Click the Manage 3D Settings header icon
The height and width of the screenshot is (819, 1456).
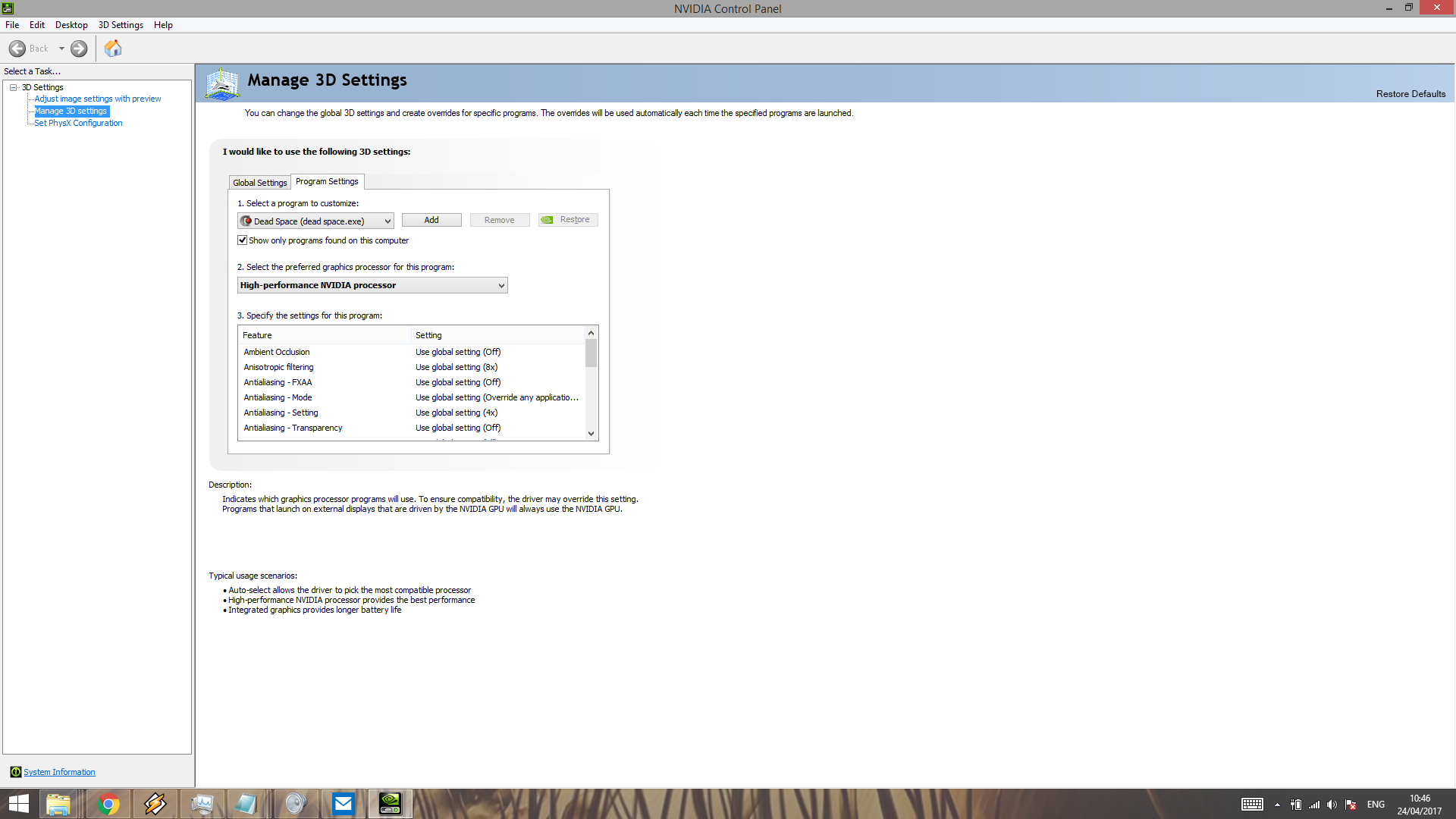click(223, 83)
